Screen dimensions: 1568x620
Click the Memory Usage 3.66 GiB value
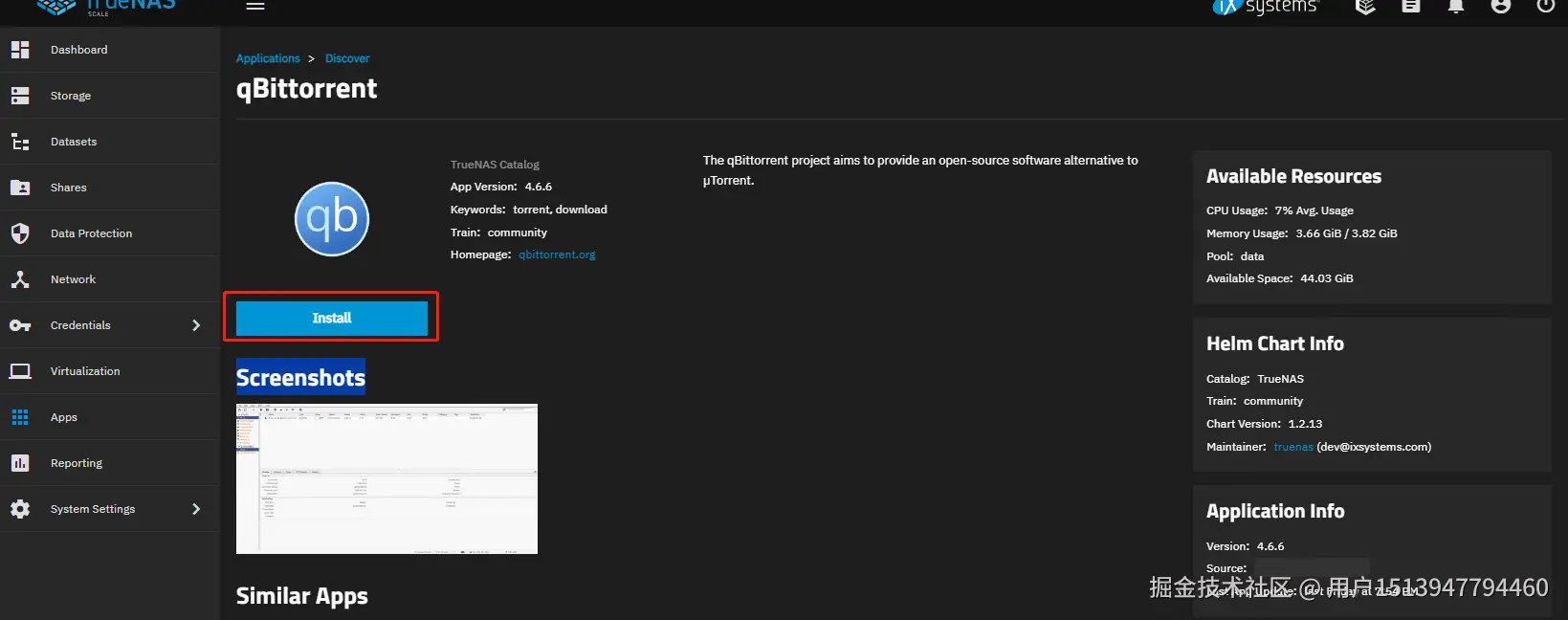1346,233
